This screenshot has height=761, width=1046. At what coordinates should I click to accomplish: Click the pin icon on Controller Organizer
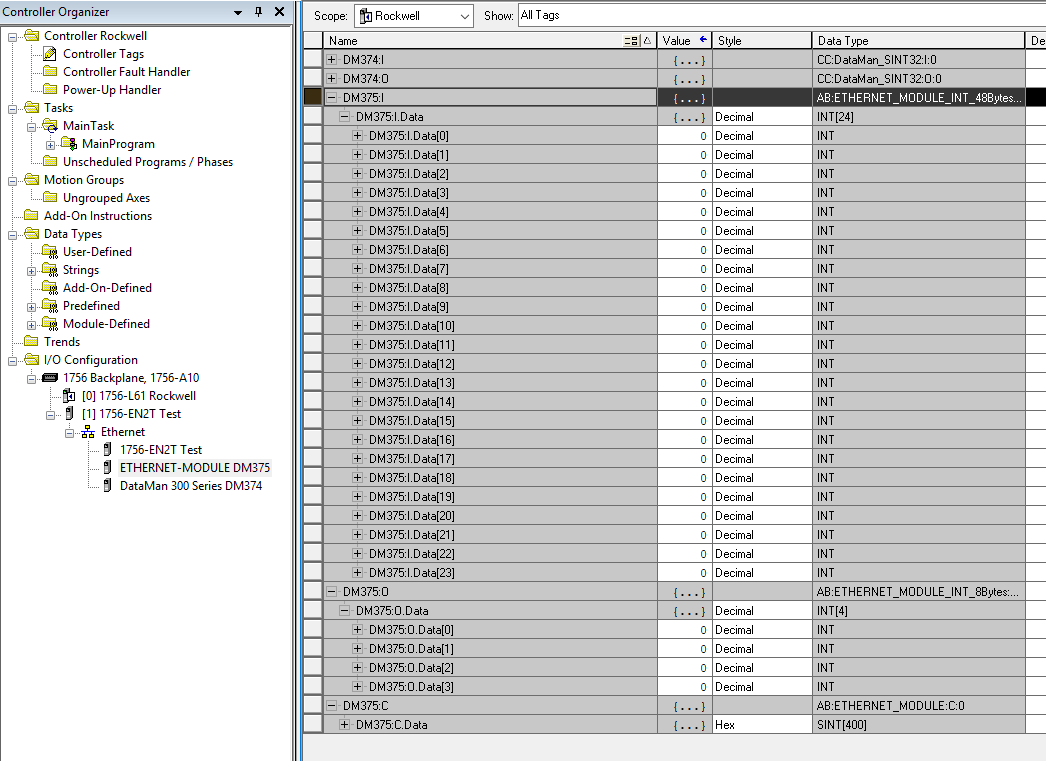click(x=258, y=12)
